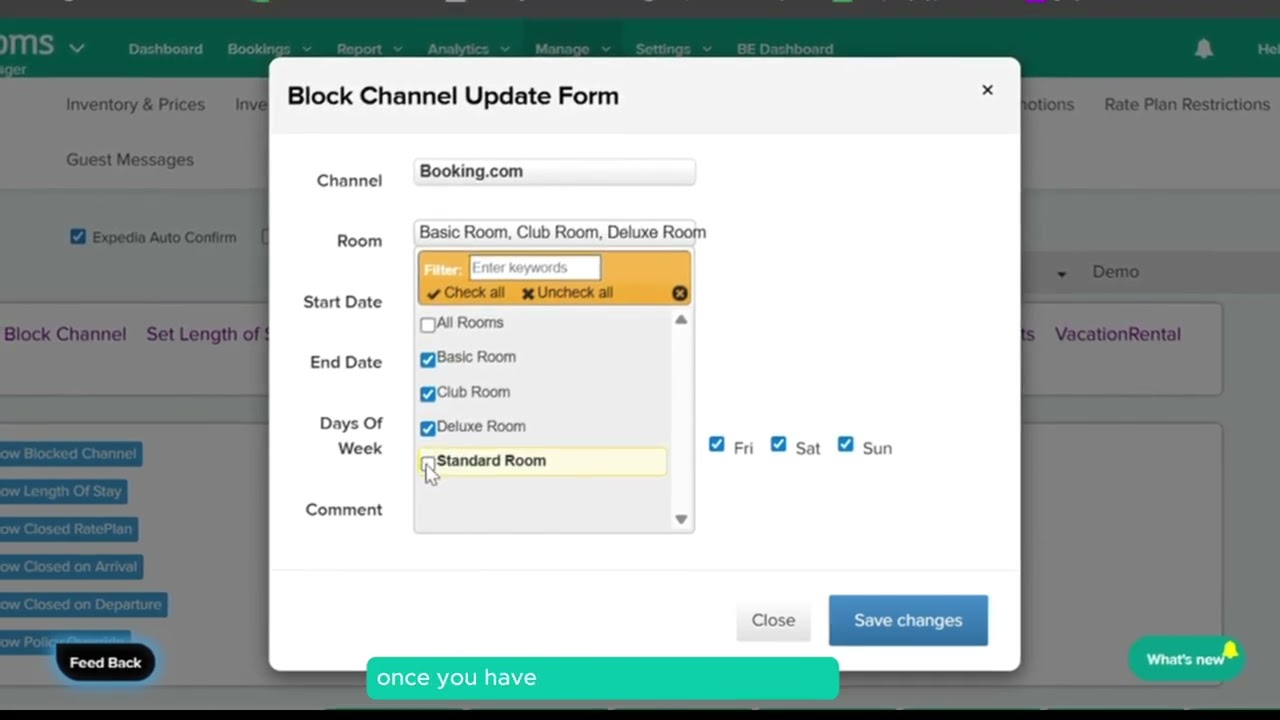Click Show Blocked Channel button
Image resolution: width=1280 pixels, height=720 pixels.
click(70, 454)
